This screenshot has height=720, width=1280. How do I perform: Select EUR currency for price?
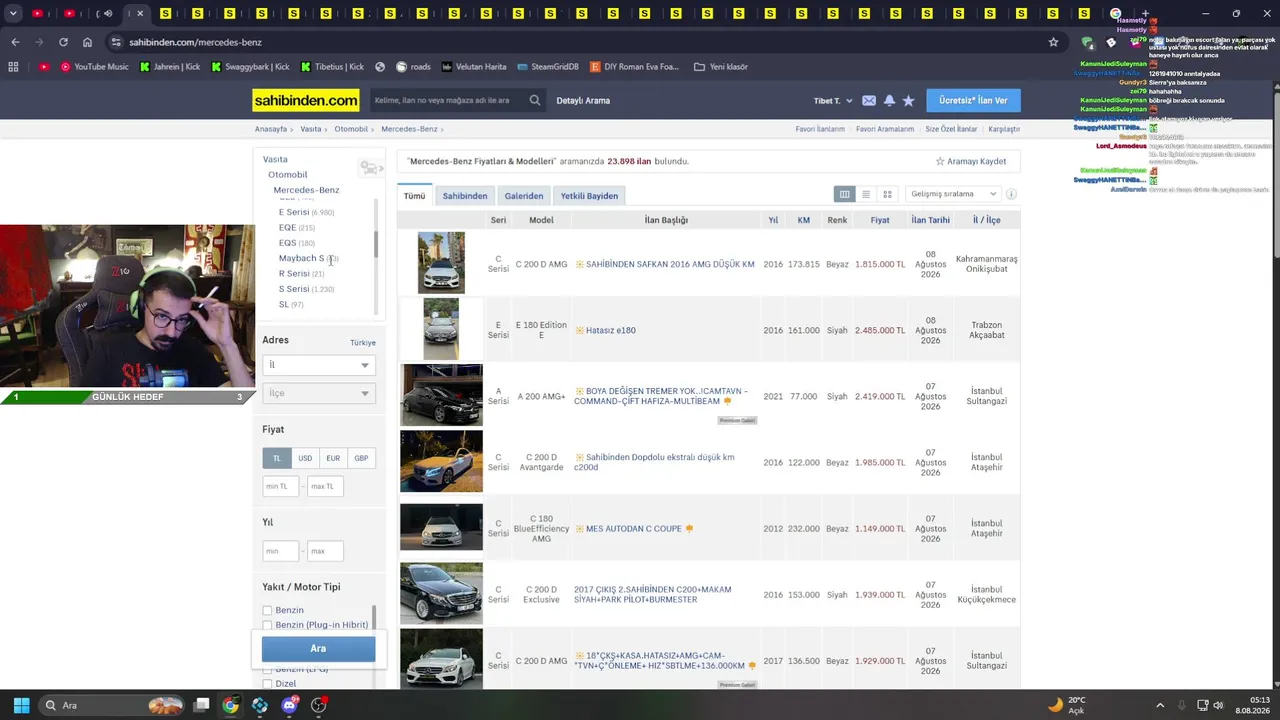point(333,458)
